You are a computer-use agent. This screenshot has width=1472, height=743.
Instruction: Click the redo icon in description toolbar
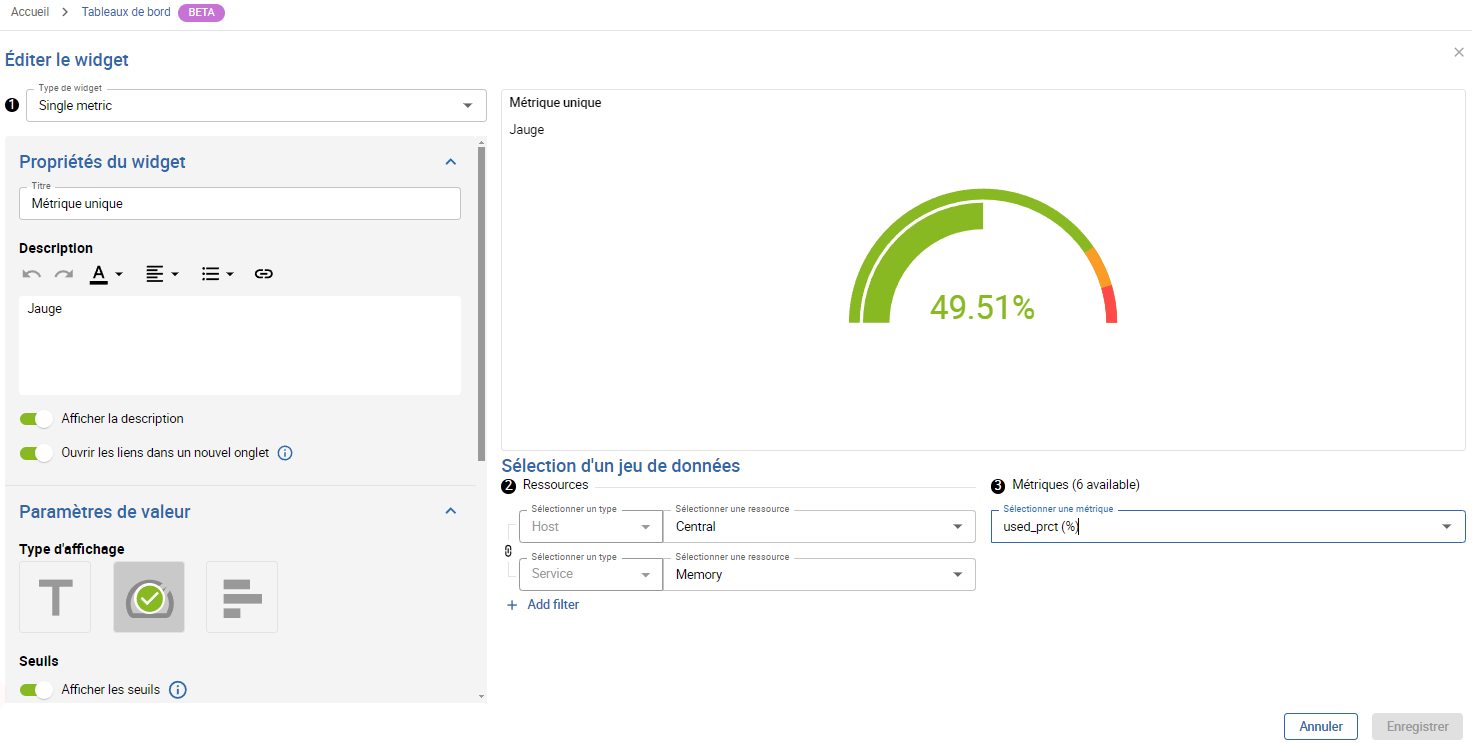pyautogui.click(x=64, y=274)
